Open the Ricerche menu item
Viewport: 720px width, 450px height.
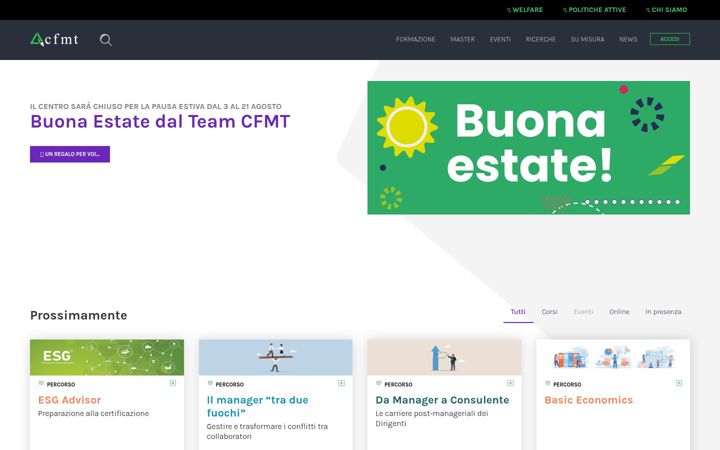(540, 39)
